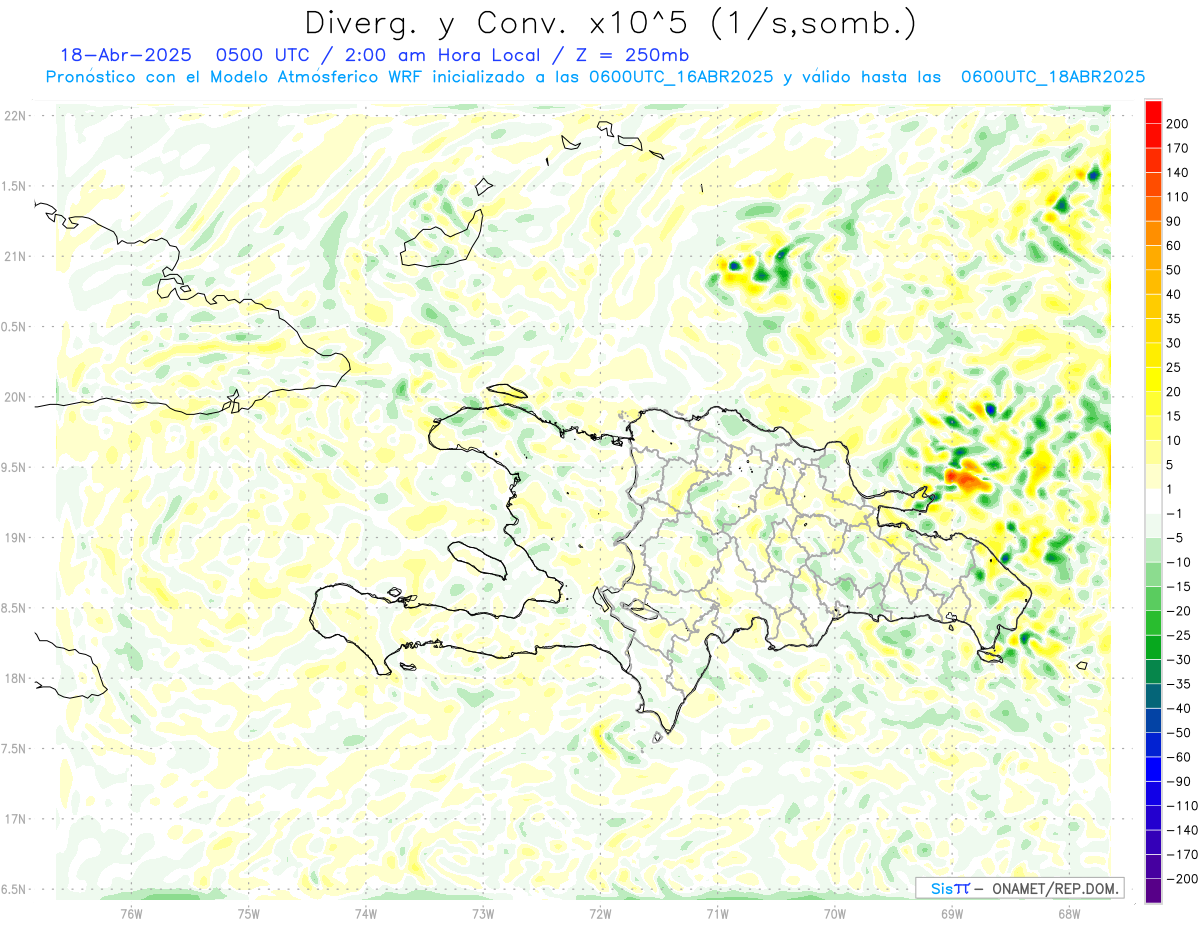Click the '70W' longitude label
This screenshot has height=927, width=1200.
coord(834,914)
